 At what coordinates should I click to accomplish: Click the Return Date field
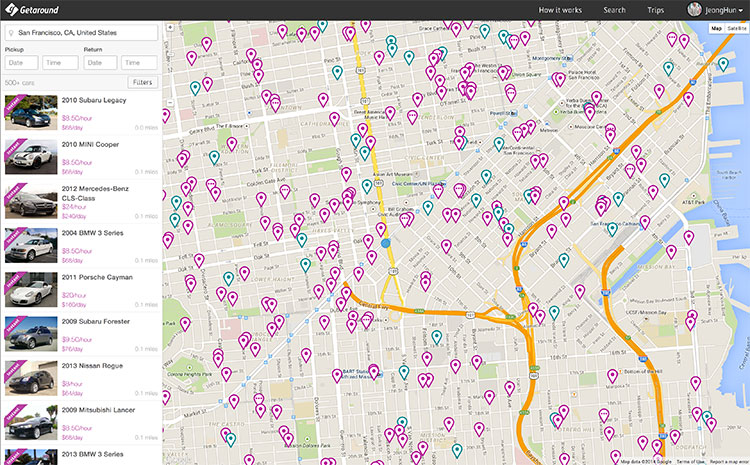coord(100,63)
